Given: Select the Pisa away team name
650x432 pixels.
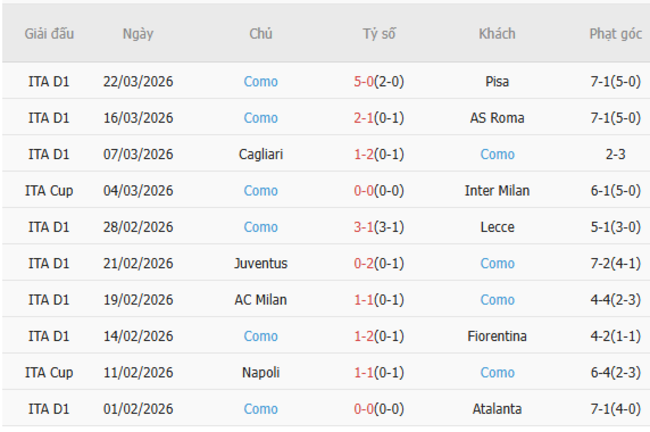Looking at the screenshot, I should point(497,82).
